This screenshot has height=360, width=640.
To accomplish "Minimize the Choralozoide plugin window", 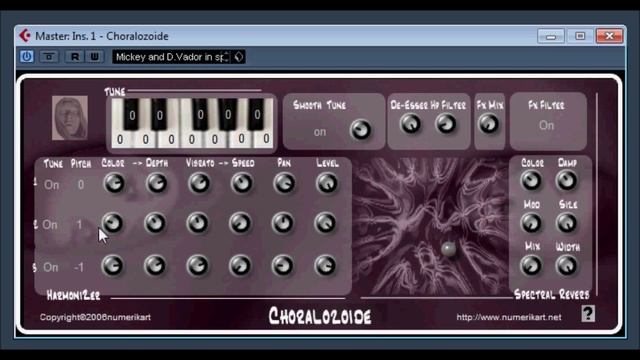I will 551,36.
